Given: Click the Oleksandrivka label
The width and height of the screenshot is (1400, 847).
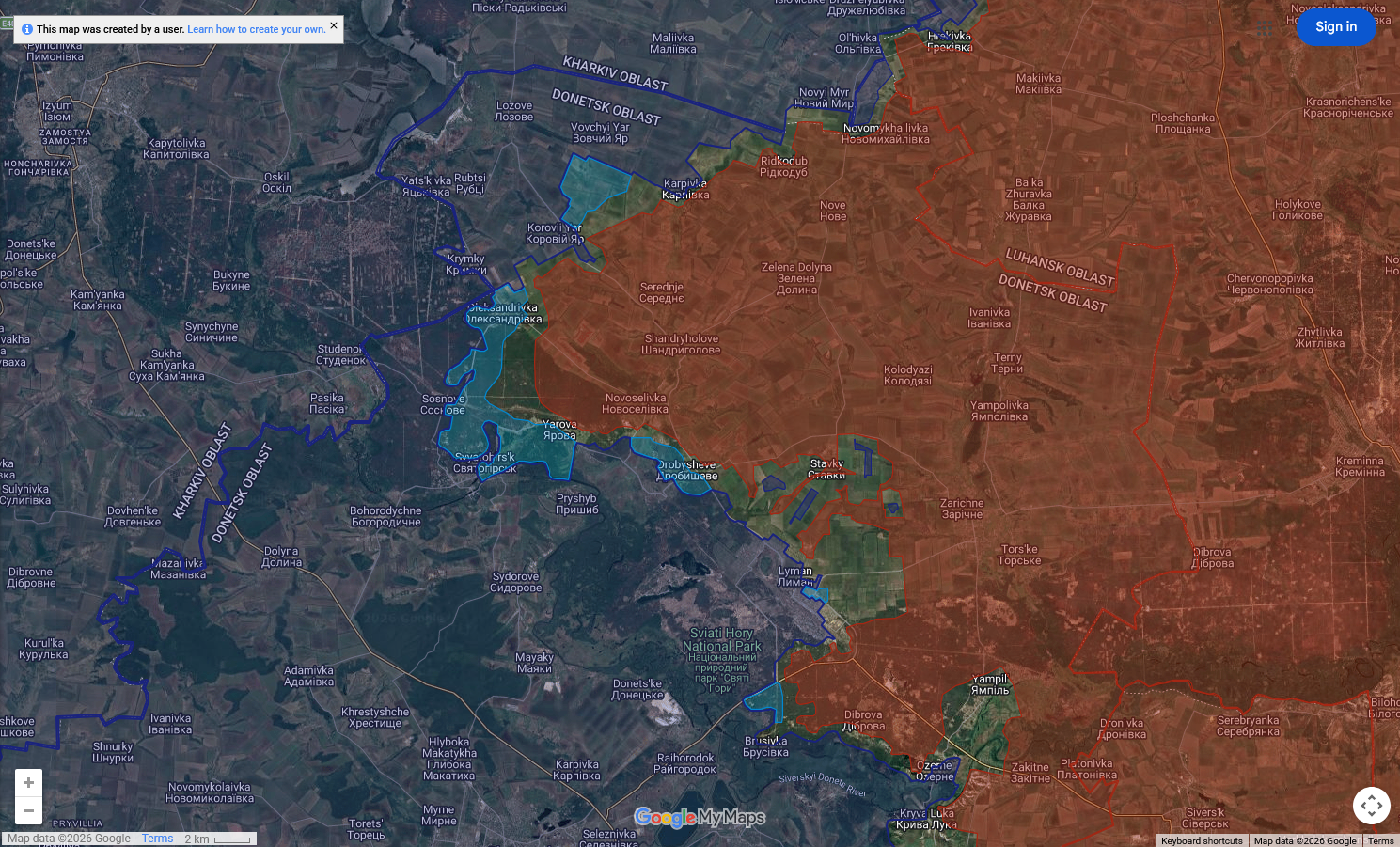Looking at the screenshot, I should tap(503, 313).
